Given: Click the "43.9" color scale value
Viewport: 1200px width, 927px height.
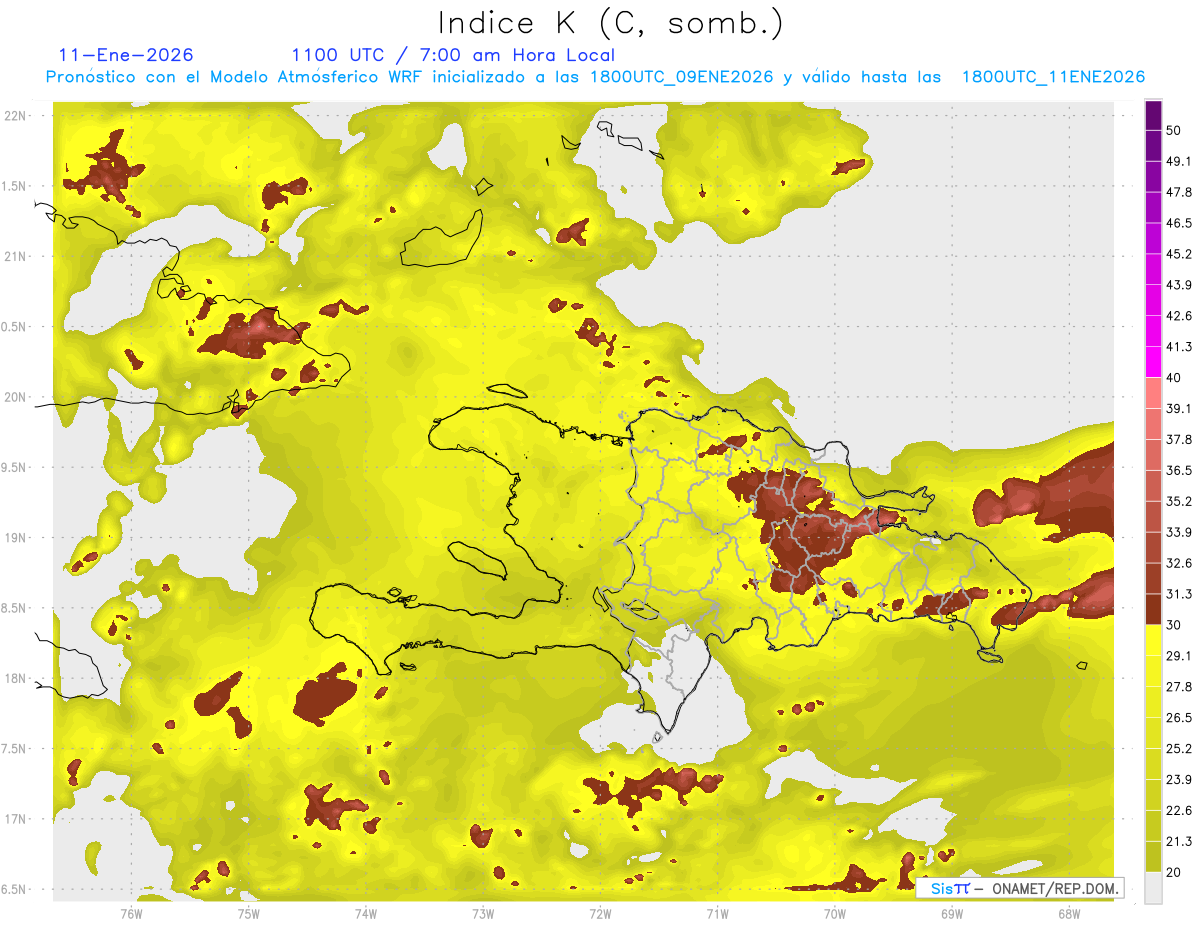Looking at the screenshot, I should 1178,285.
